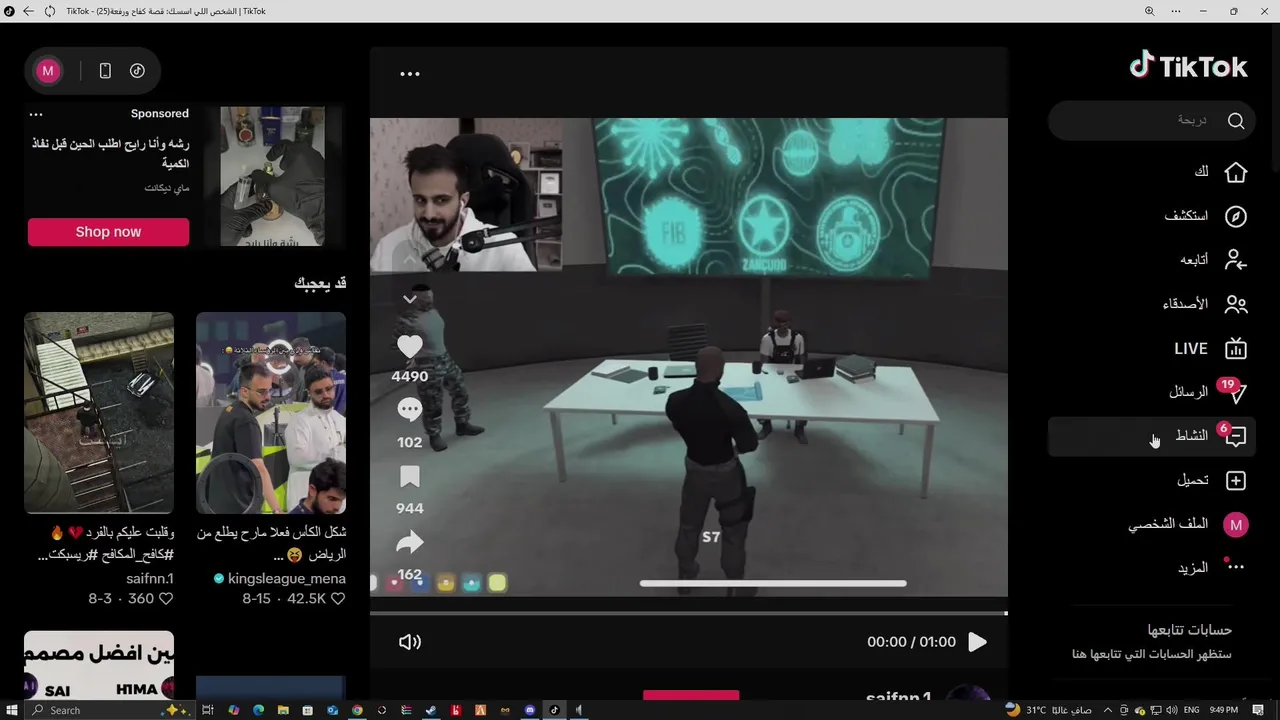Share the video with arrow icon
This screenshot has width=1280, height=720.
click(x=410, y=543)
